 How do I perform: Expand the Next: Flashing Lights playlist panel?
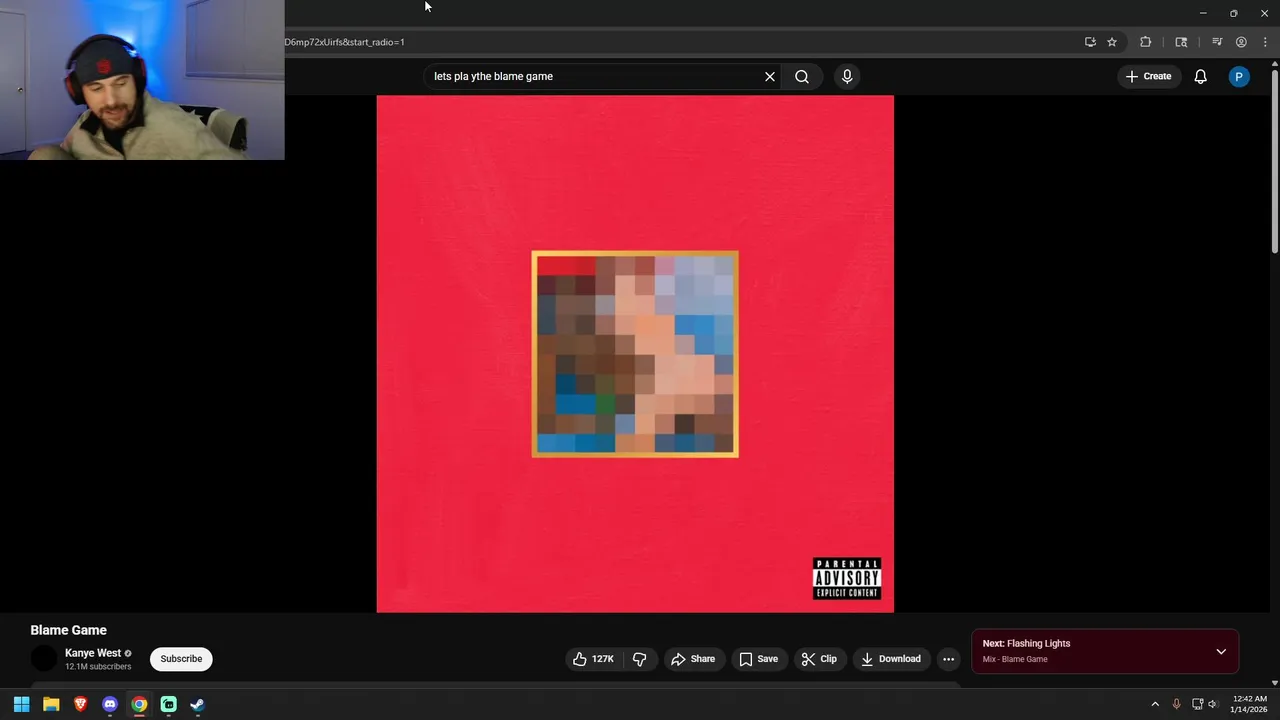1221,652
